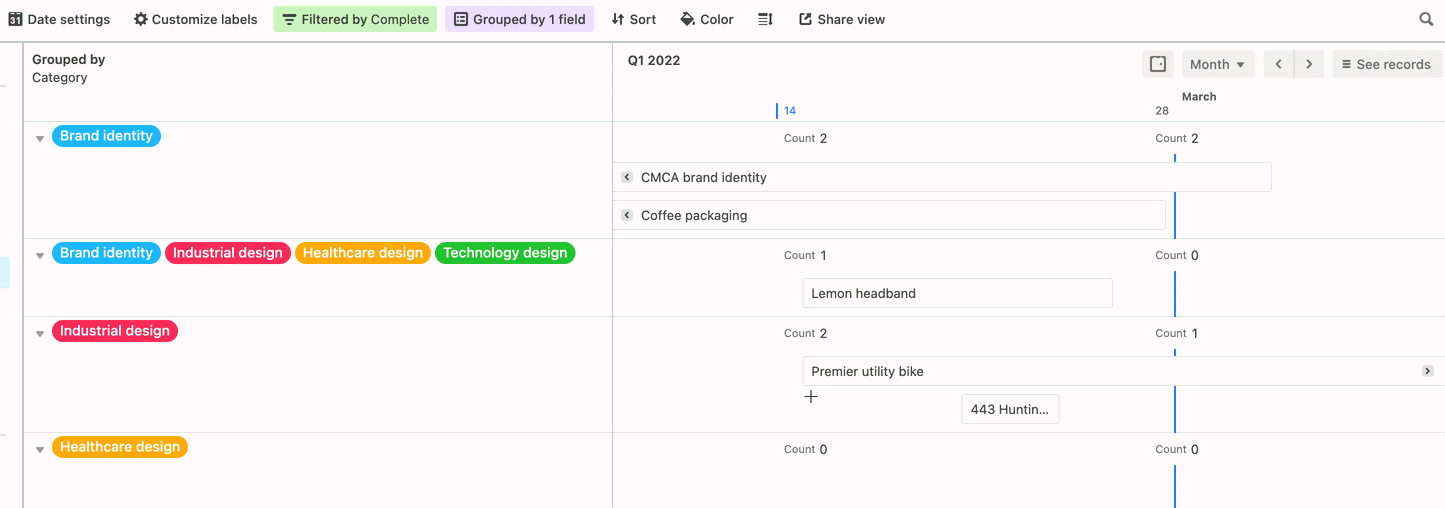Click left arrow on CMCA brand identity
Image resolution: width=1445 pixels, height=508 pixels.
point(627,177)
